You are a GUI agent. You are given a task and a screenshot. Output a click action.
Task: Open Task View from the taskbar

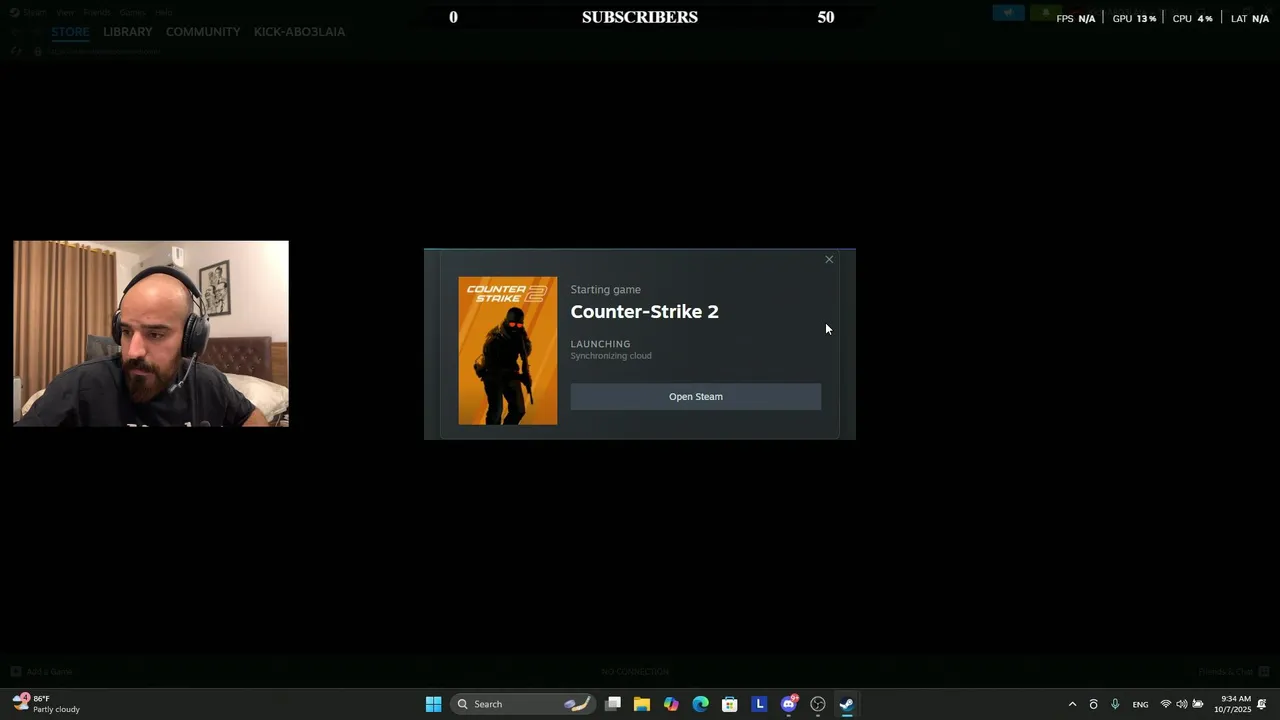[x=613, y=704]
